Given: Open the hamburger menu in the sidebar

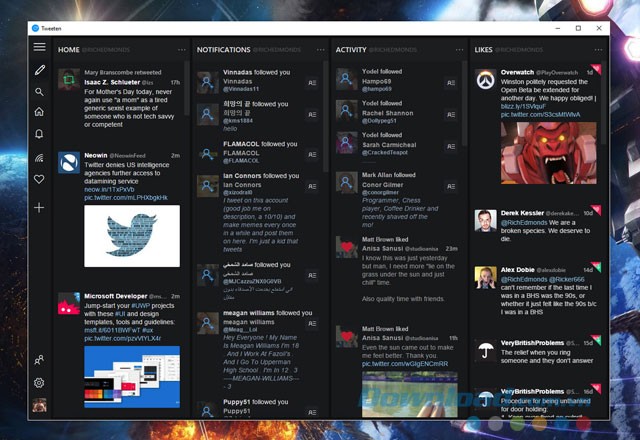Looking at the screenshot, I should coord(40,47).
